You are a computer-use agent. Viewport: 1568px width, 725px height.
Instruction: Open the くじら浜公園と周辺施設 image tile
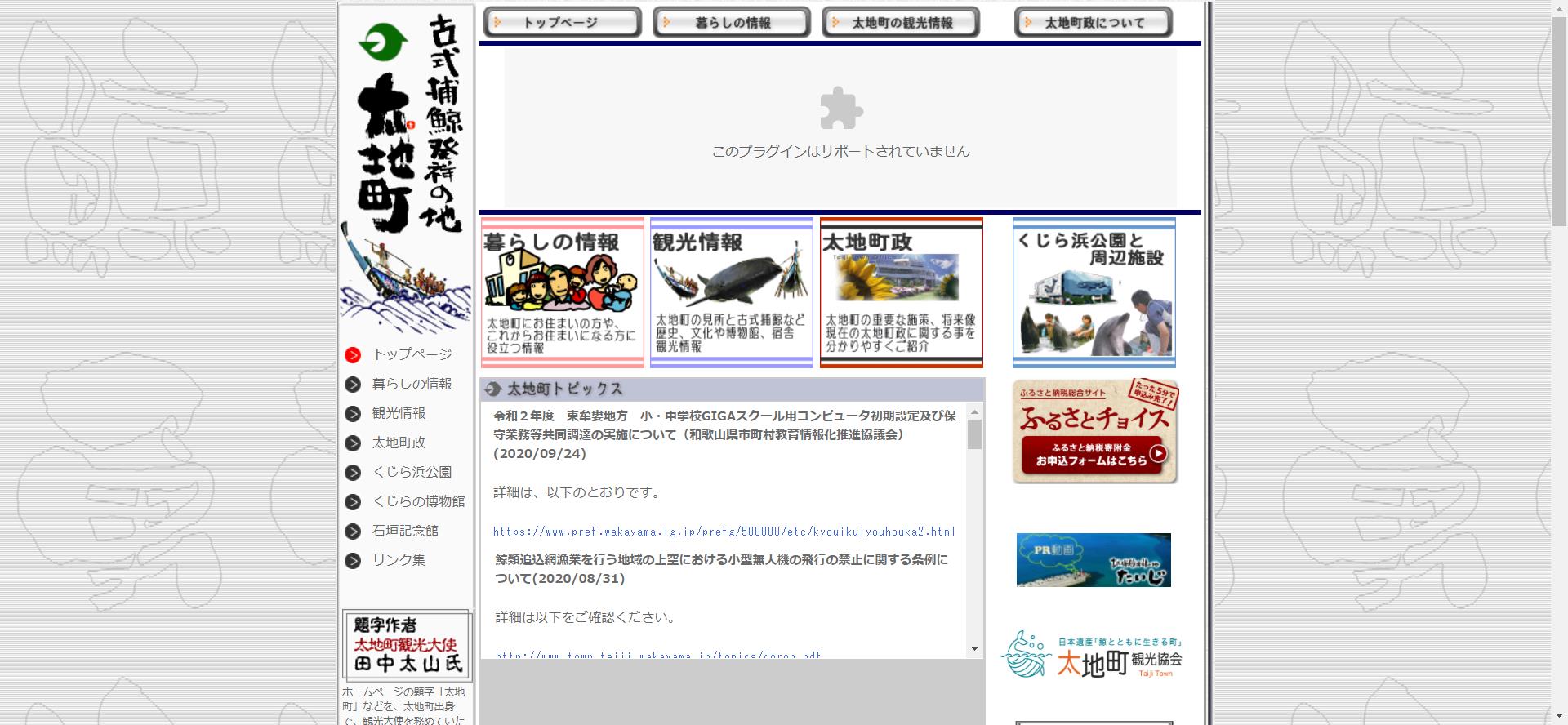tap(1094, 292)
